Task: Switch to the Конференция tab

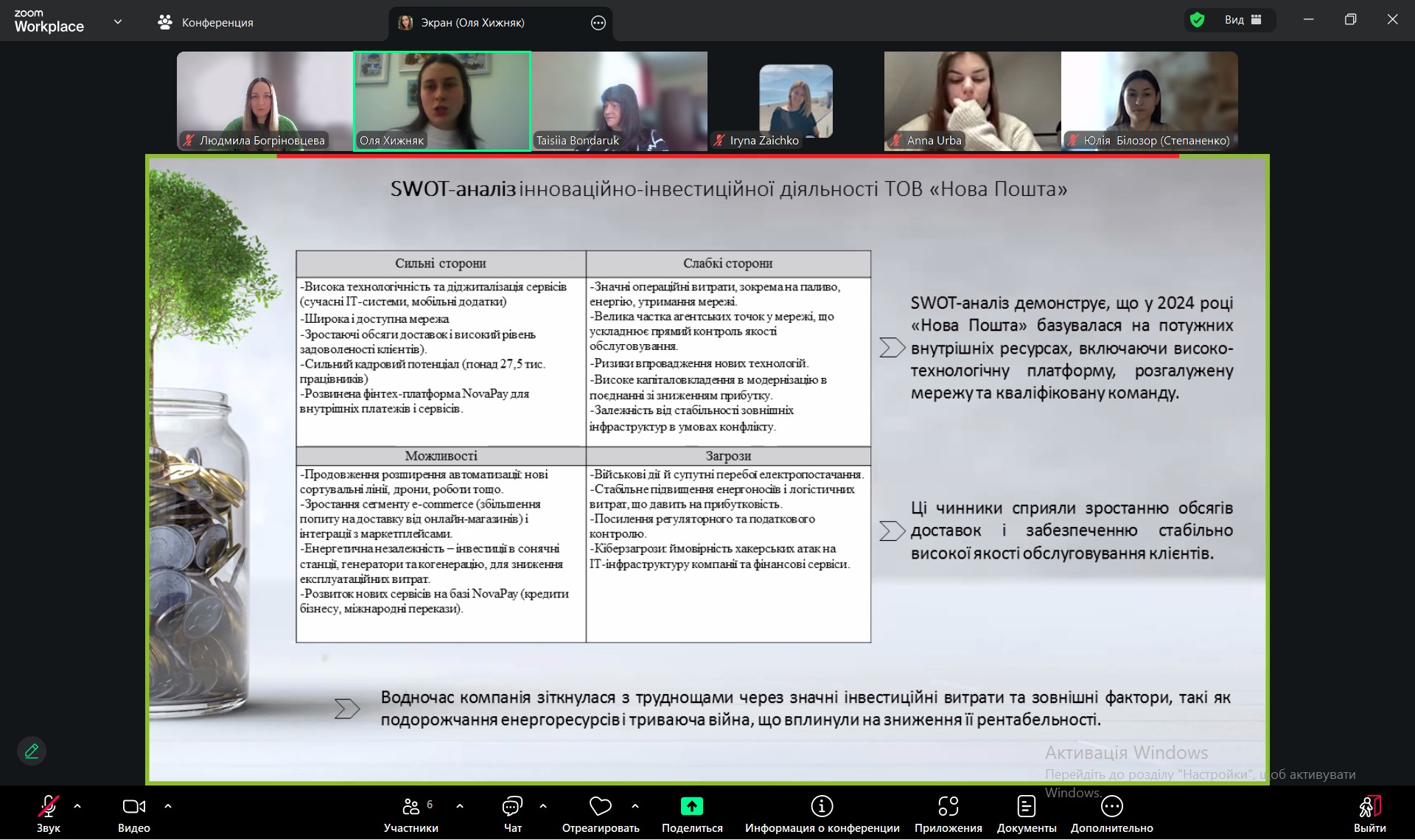Action: pos(206,23)
